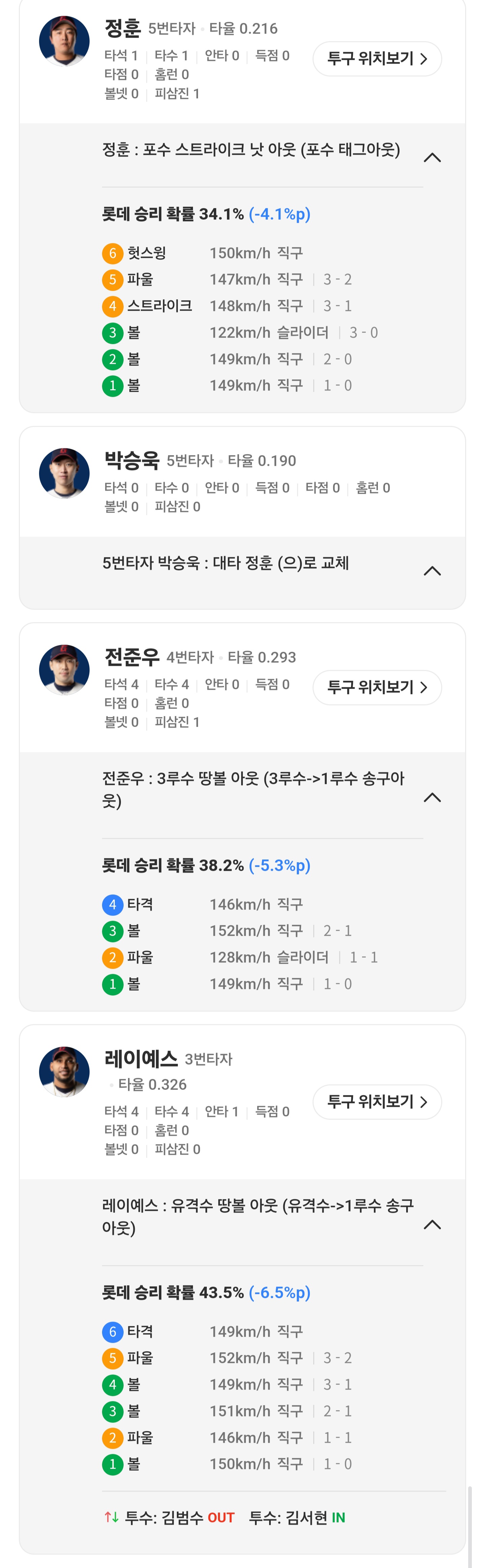This screenshot has width=485, height=1568.
Task: Select pitch 4 타격 marker for 전준우
Action: (x=112, y=905)
